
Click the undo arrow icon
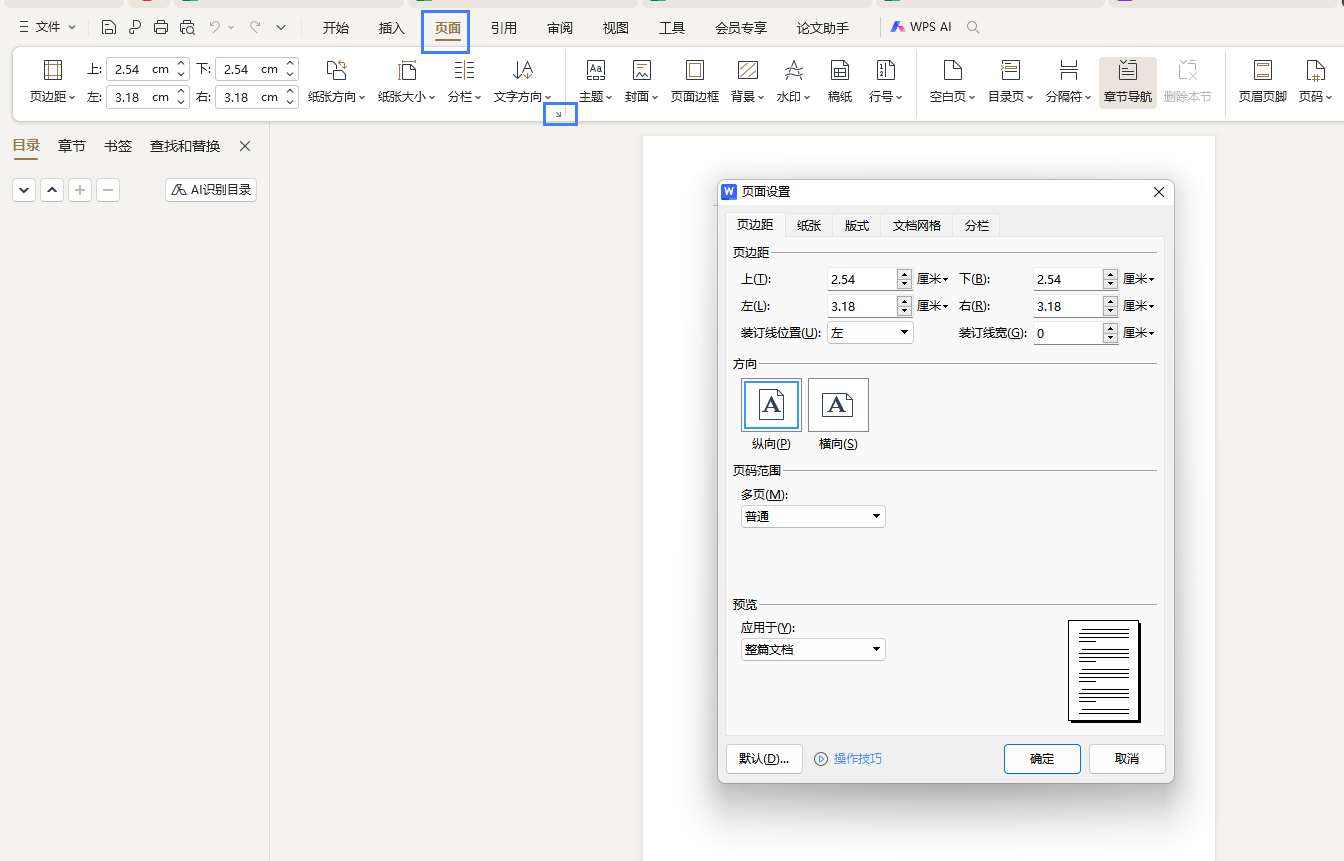point(214,27)
